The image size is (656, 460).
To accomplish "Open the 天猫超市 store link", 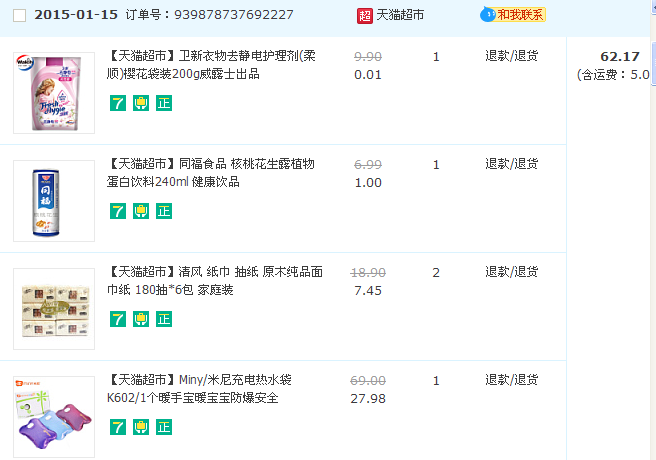I will click(x=400, y=15).
